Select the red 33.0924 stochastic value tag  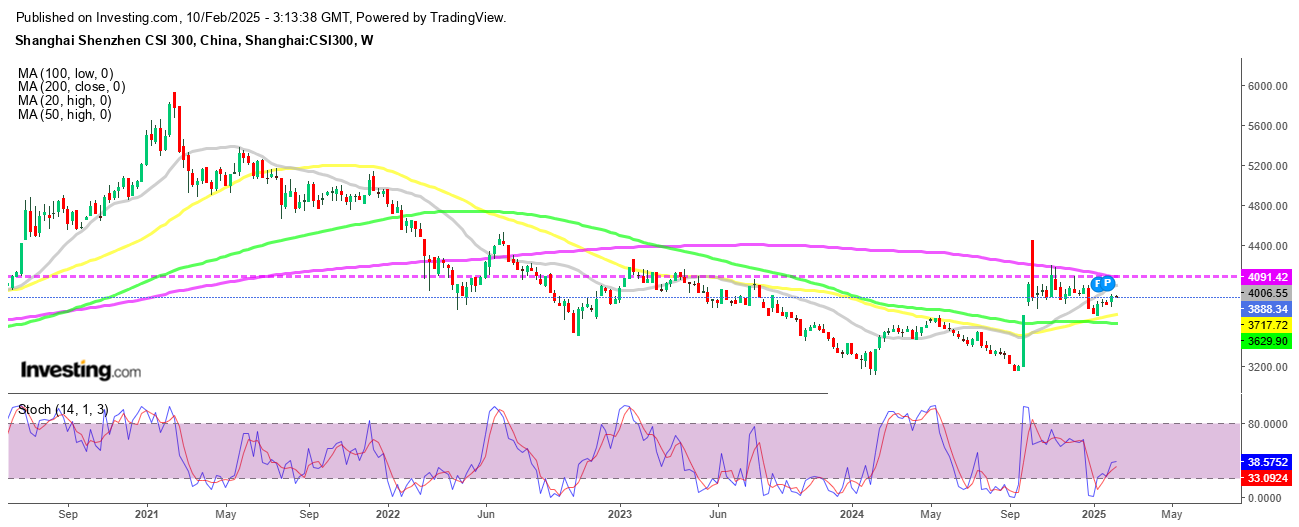[1267, 479]
